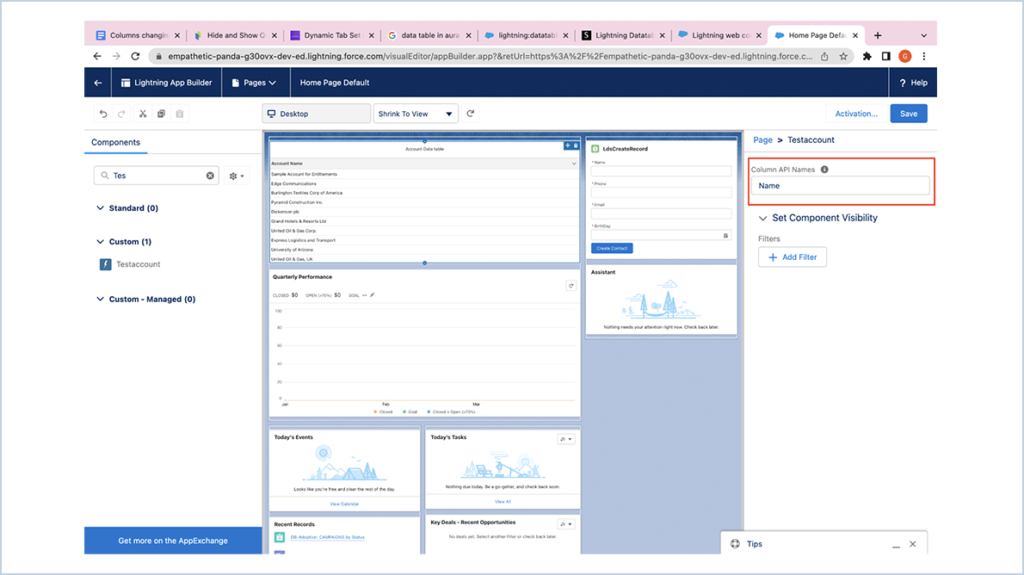Switch to the Lightning web co tab
This screenshot has height=575, width=1024.
[x=720, y=35]
